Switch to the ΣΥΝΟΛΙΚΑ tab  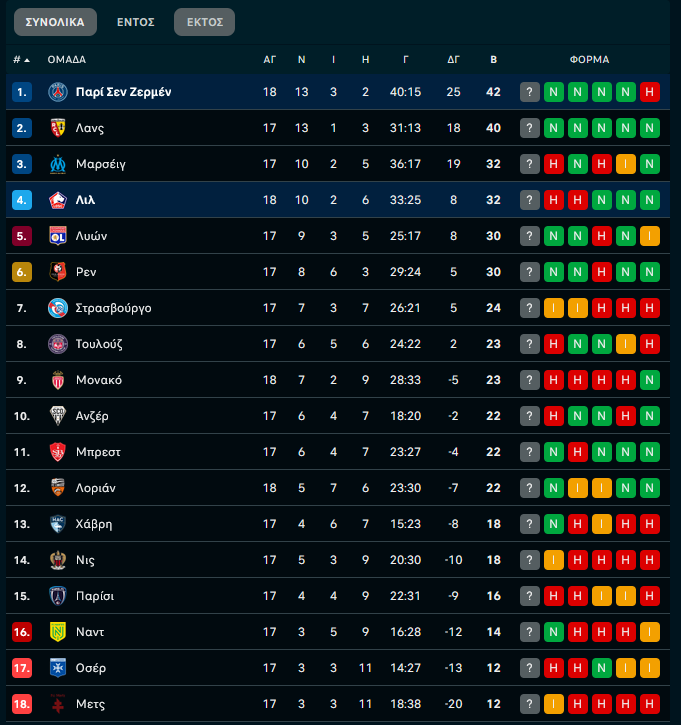tap(54, 22)
